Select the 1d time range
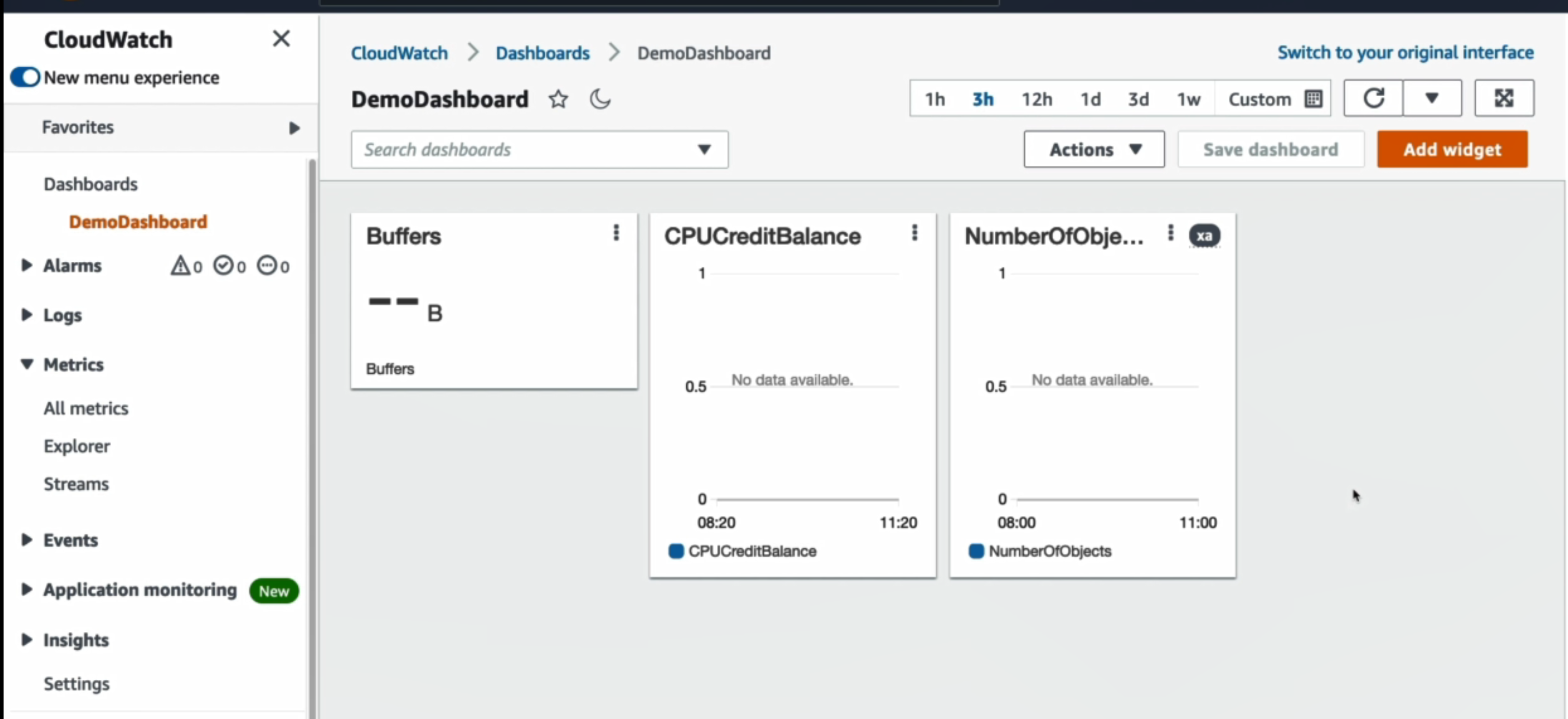The height and width of the screenshot is (719, 1568). point(1090,99)
